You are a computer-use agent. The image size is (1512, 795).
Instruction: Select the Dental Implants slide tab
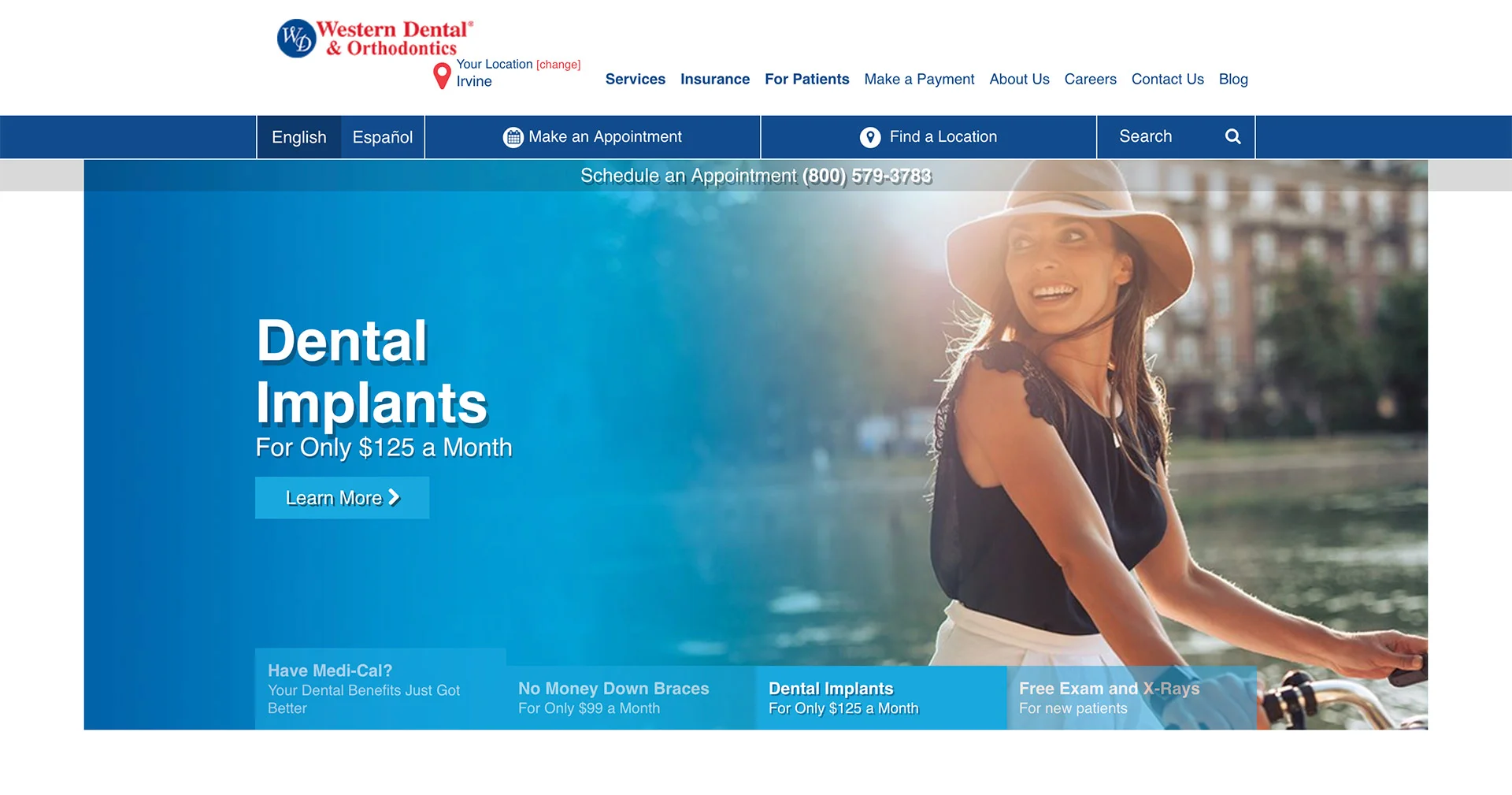881,698
